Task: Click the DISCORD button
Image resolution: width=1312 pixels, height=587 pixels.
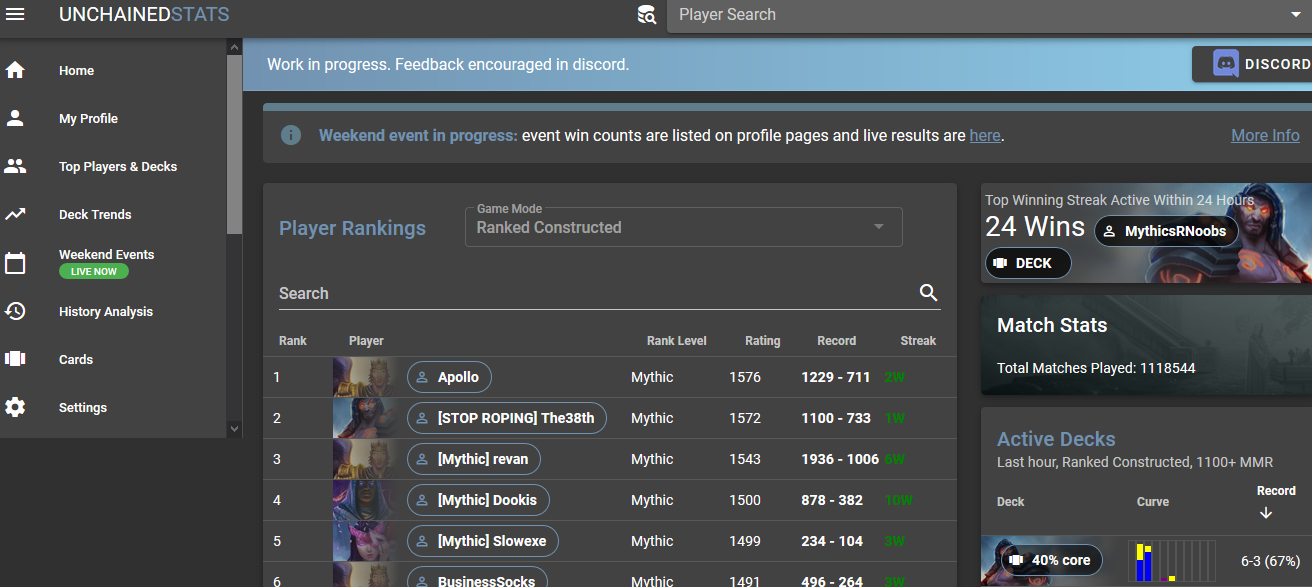Action: pos(1252,64)
